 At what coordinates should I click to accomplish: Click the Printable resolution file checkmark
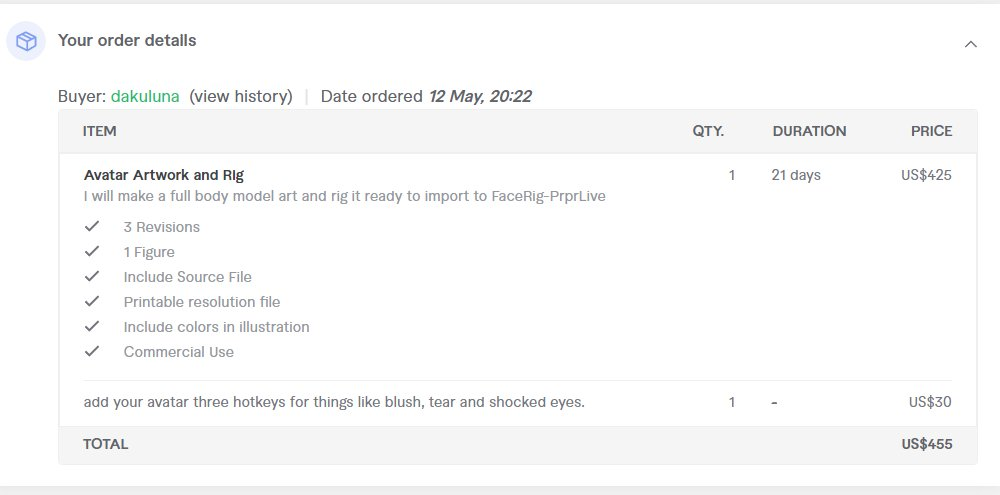(x=92, y=301)
